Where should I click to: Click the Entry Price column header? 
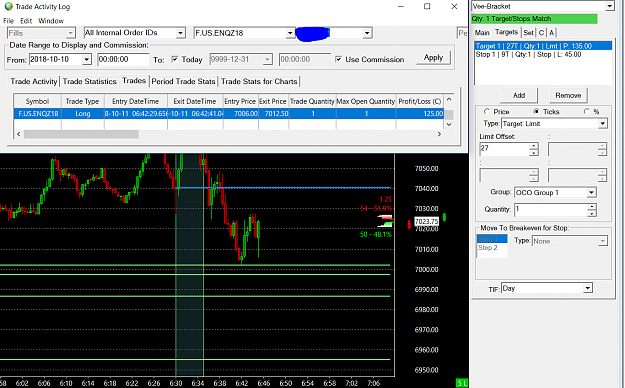click(x=240, y=101)
